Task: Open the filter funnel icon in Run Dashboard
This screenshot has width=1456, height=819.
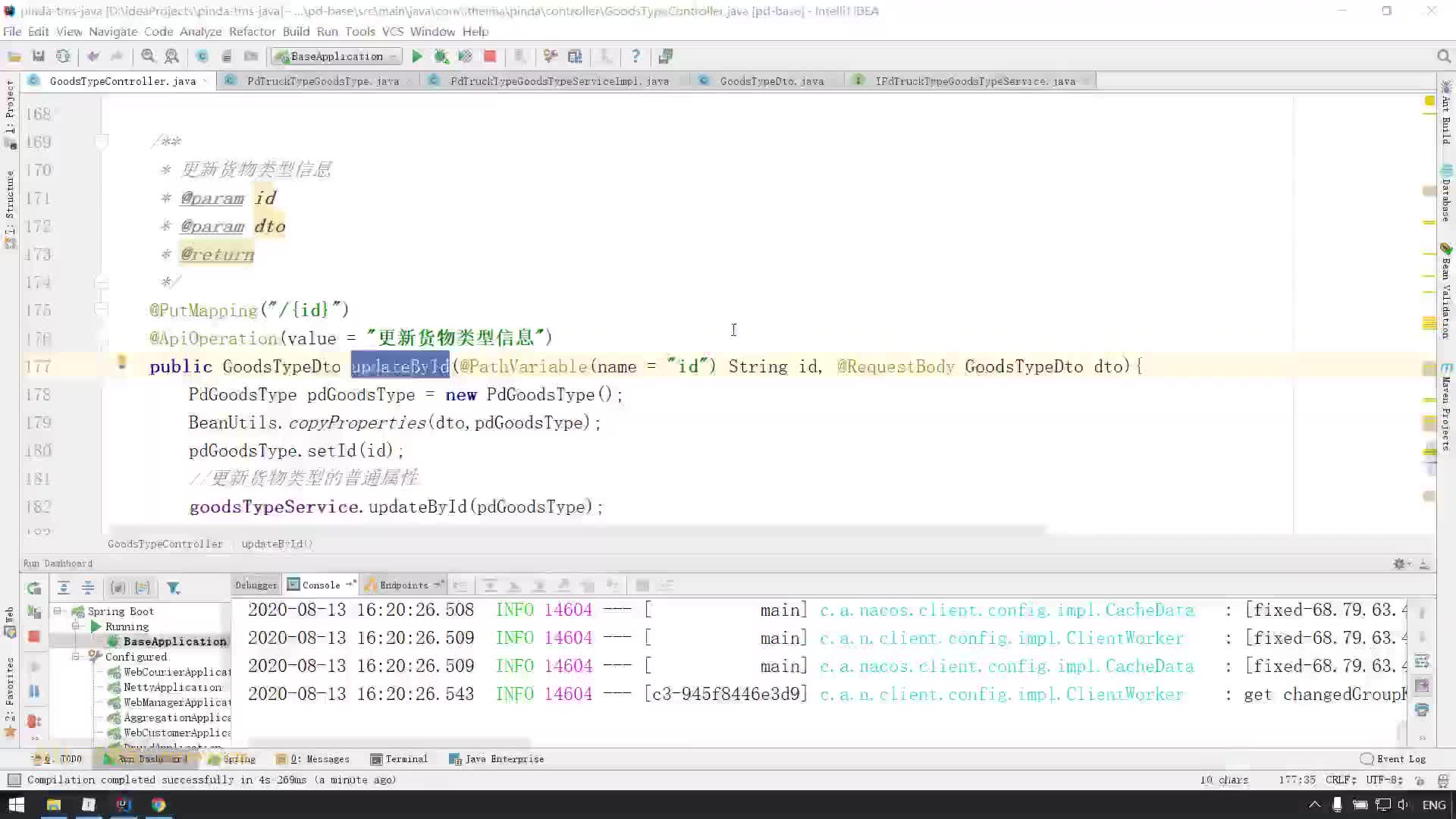Action: pyautogui.click(x=173, y=588)
